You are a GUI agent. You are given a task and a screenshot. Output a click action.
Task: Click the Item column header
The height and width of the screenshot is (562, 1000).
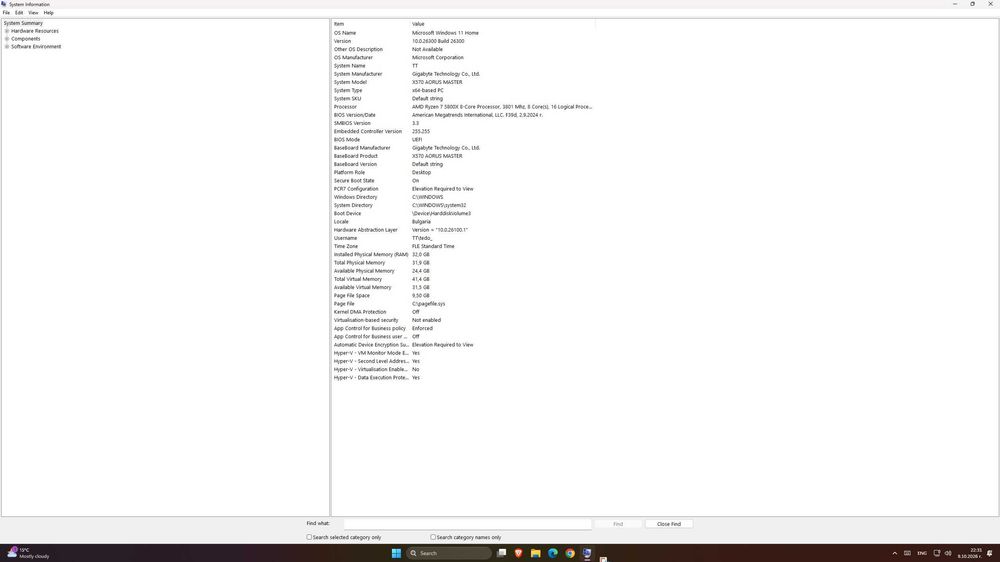[371, 24]
